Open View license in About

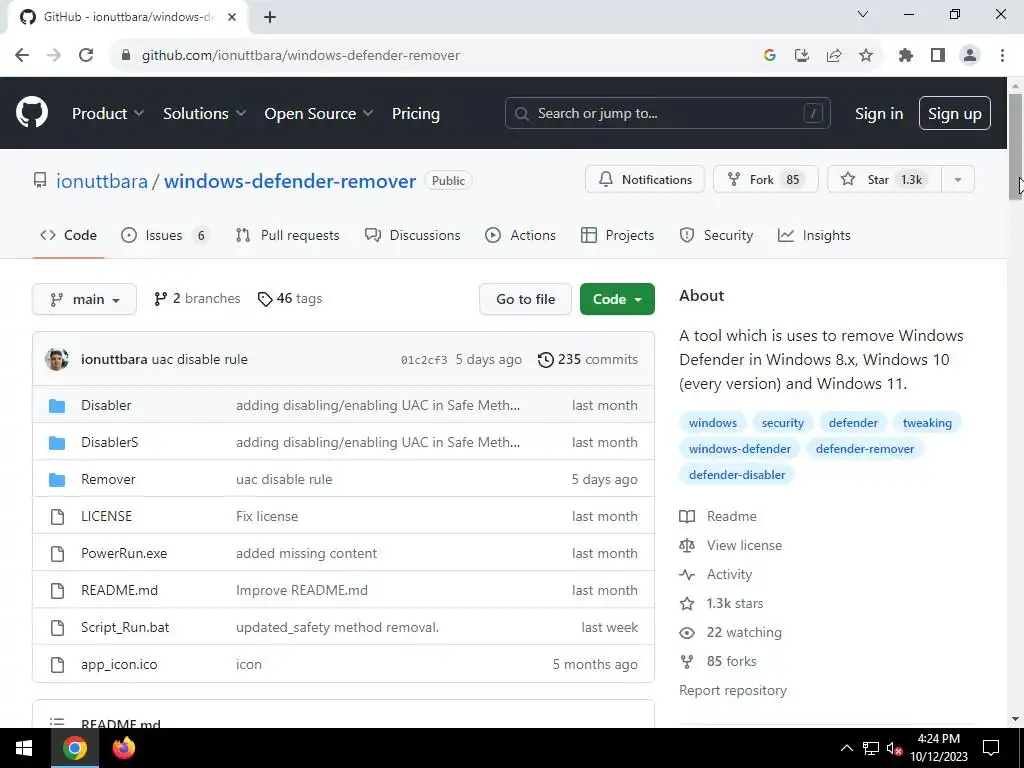tap(731, 545)
